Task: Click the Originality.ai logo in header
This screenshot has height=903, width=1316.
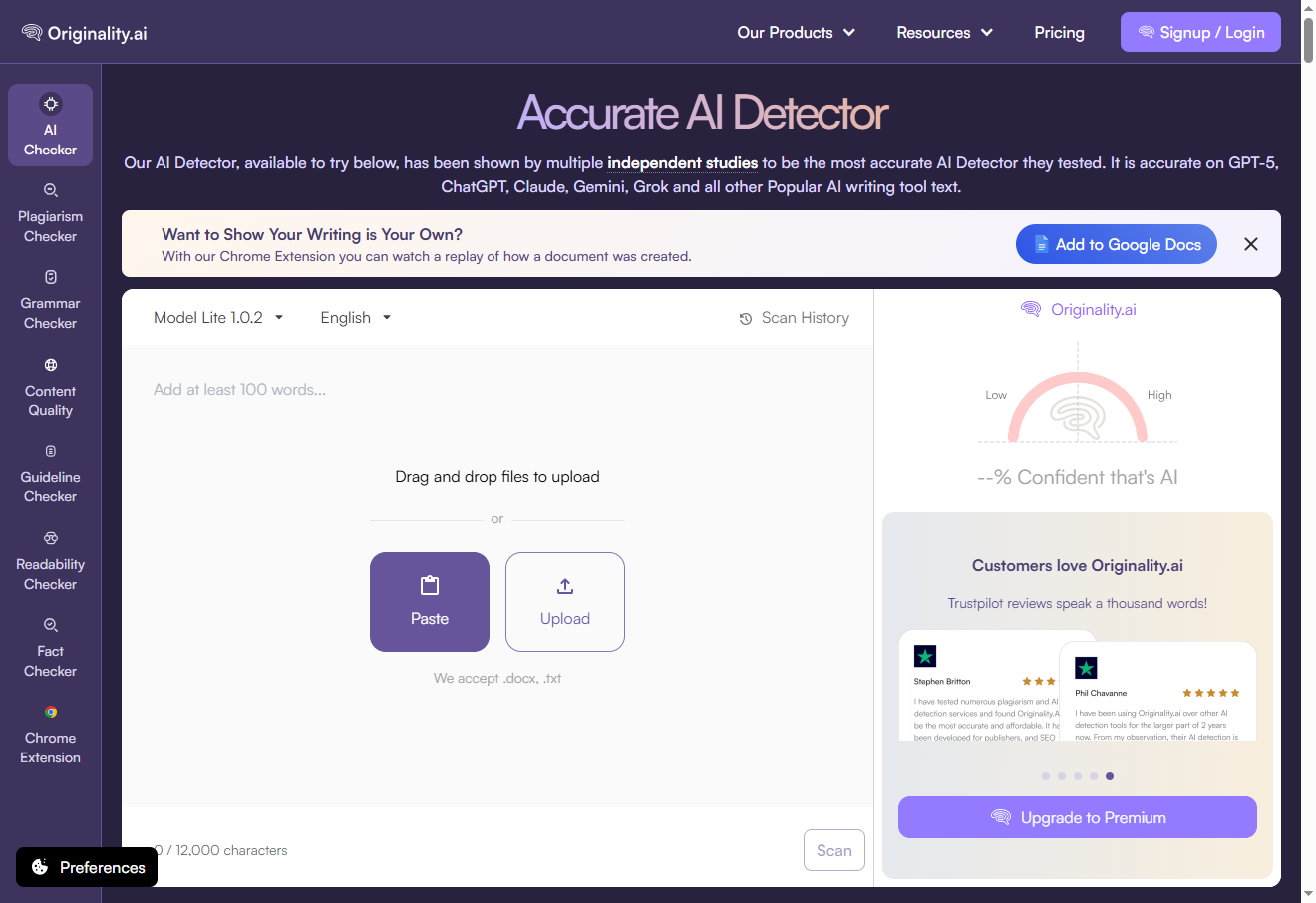Action: (x=84, y=33)
